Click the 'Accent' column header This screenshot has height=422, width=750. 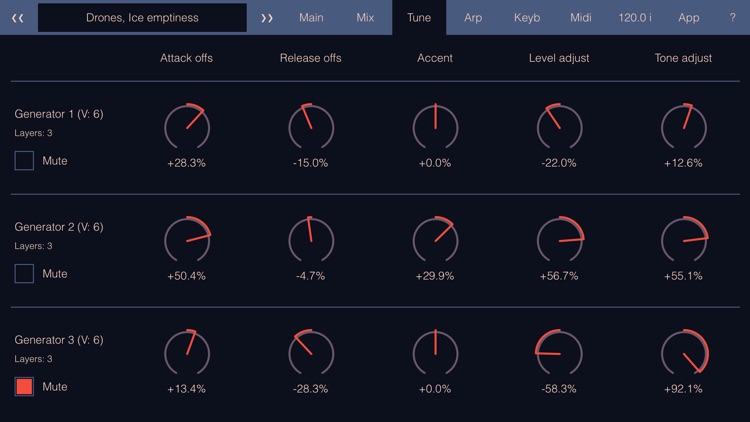click(x=435, y=58)
